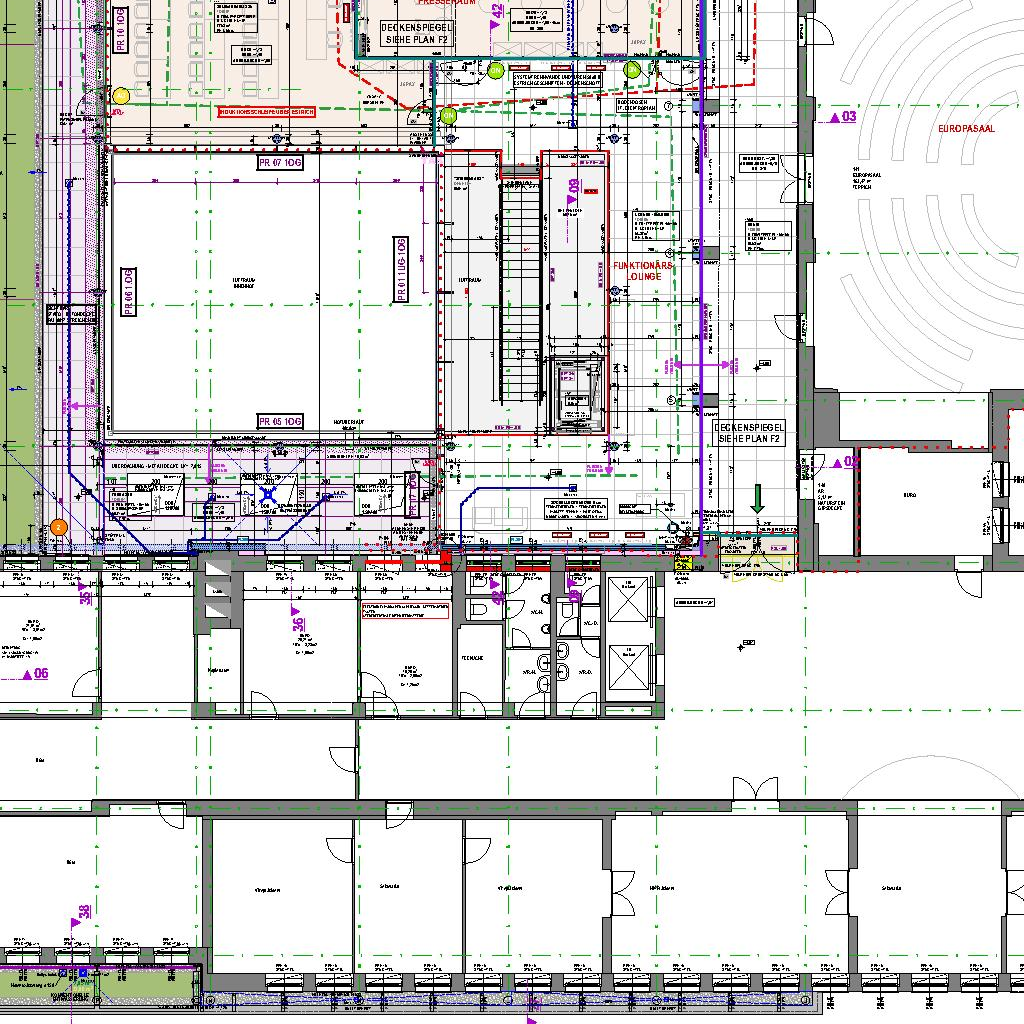Viewport: 1024px width, 1024px height.
Task: Select the red 'EUROPASAAL' room name
Action: pos(967,129)
